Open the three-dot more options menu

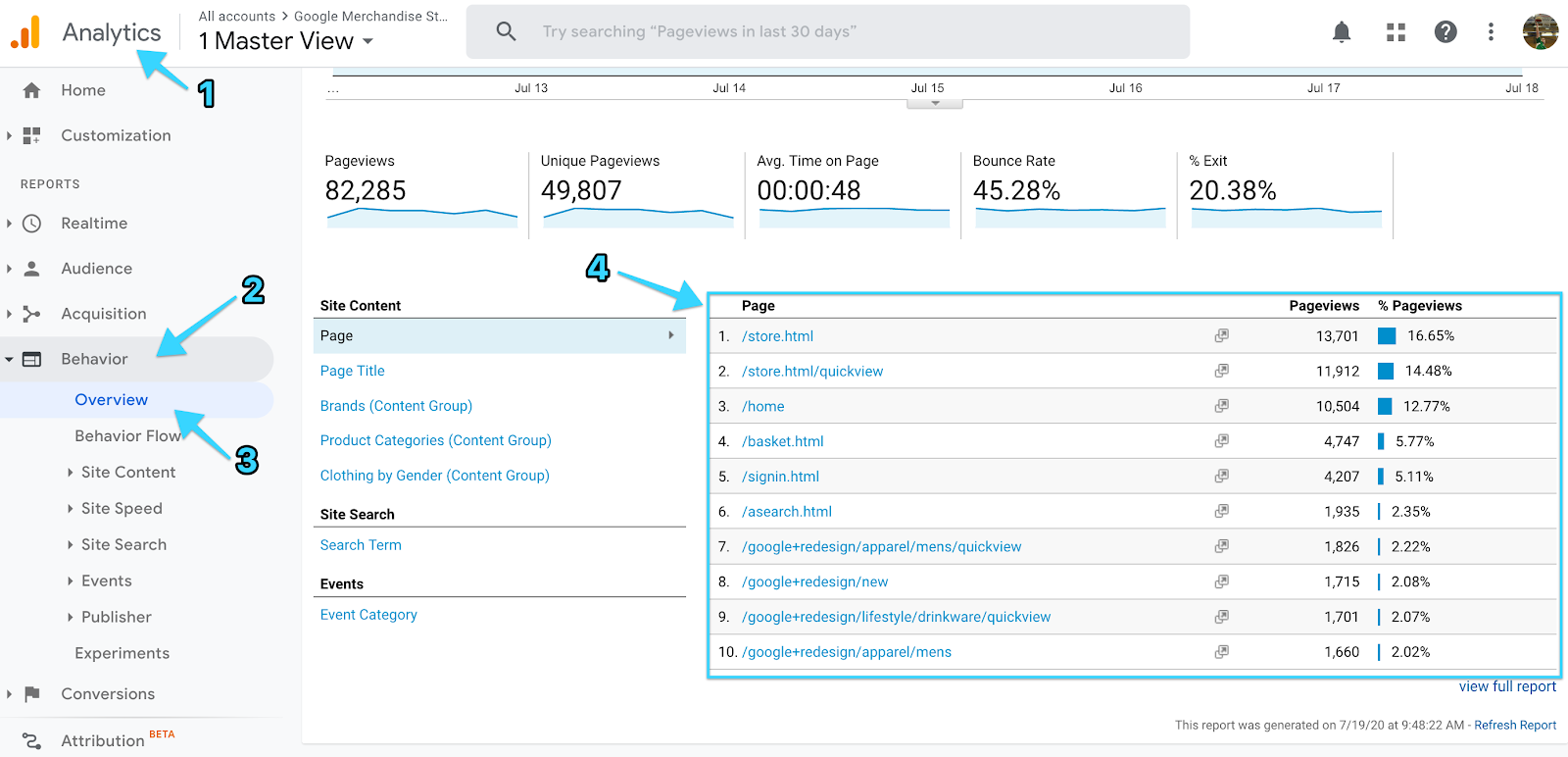click(1491, 32)
